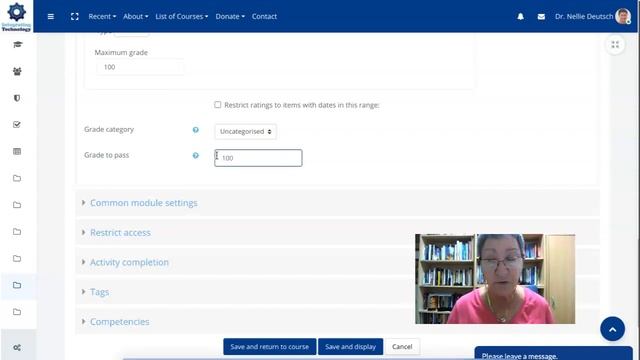
Task: Expand the Competencies section
Action: [119, 322]
